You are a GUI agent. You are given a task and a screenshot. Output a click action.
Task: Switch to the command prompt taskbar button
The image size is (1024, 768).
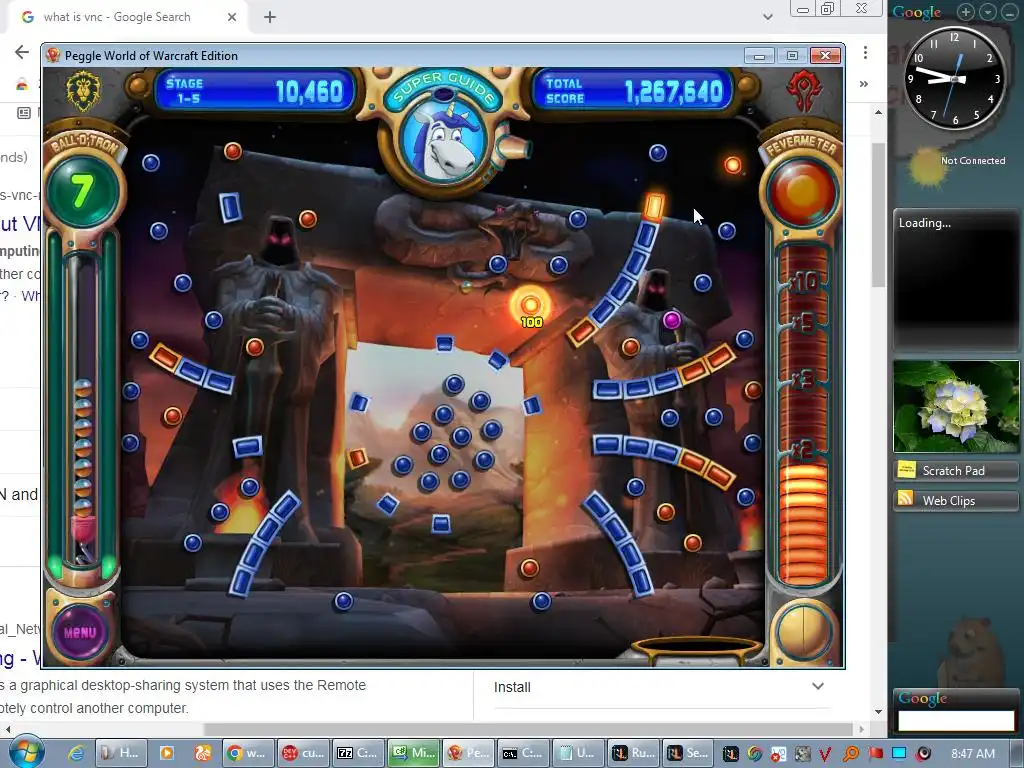point(523,753)
